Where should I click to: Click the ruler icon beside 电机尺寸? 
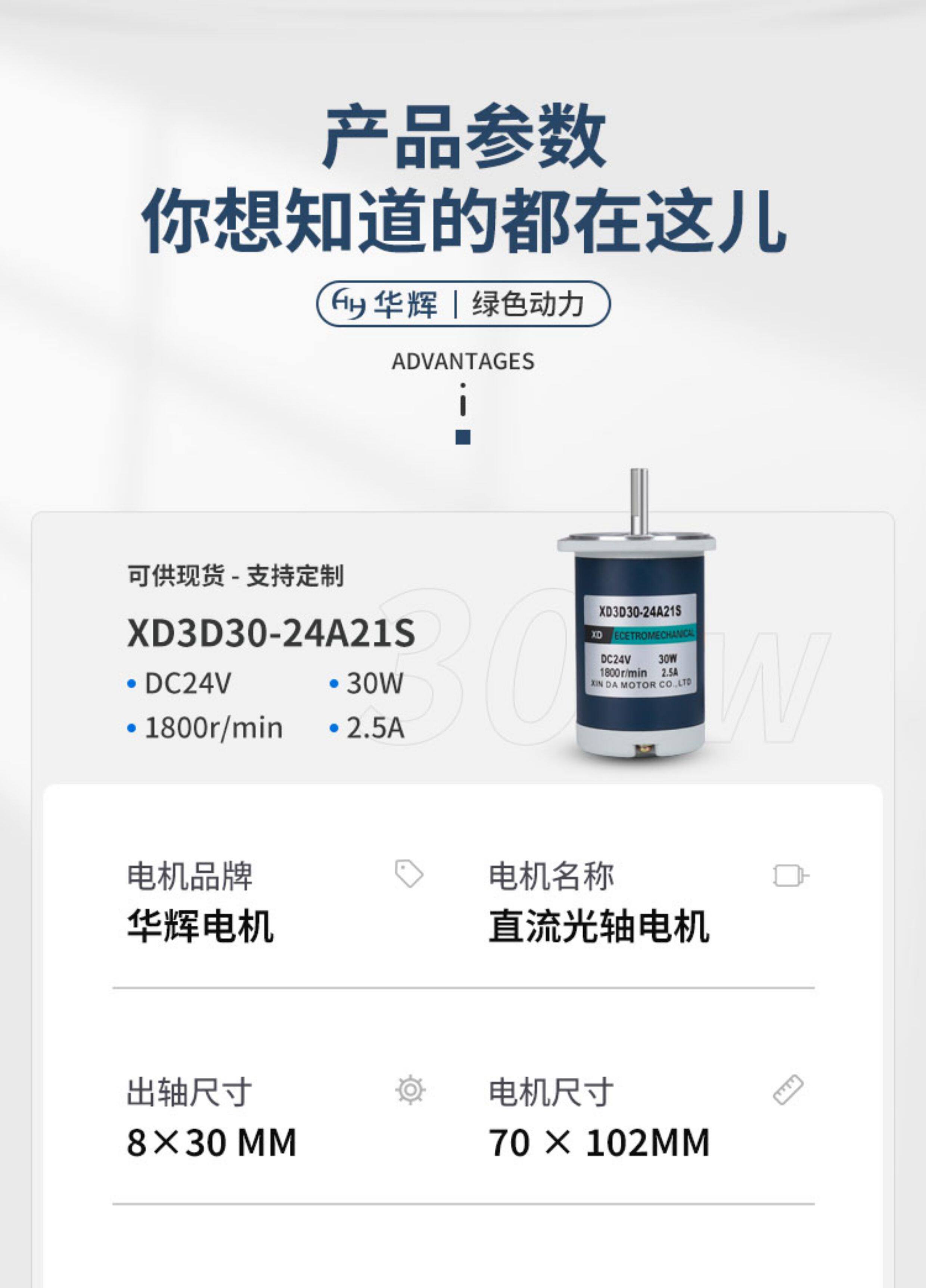coord(788,1089)
